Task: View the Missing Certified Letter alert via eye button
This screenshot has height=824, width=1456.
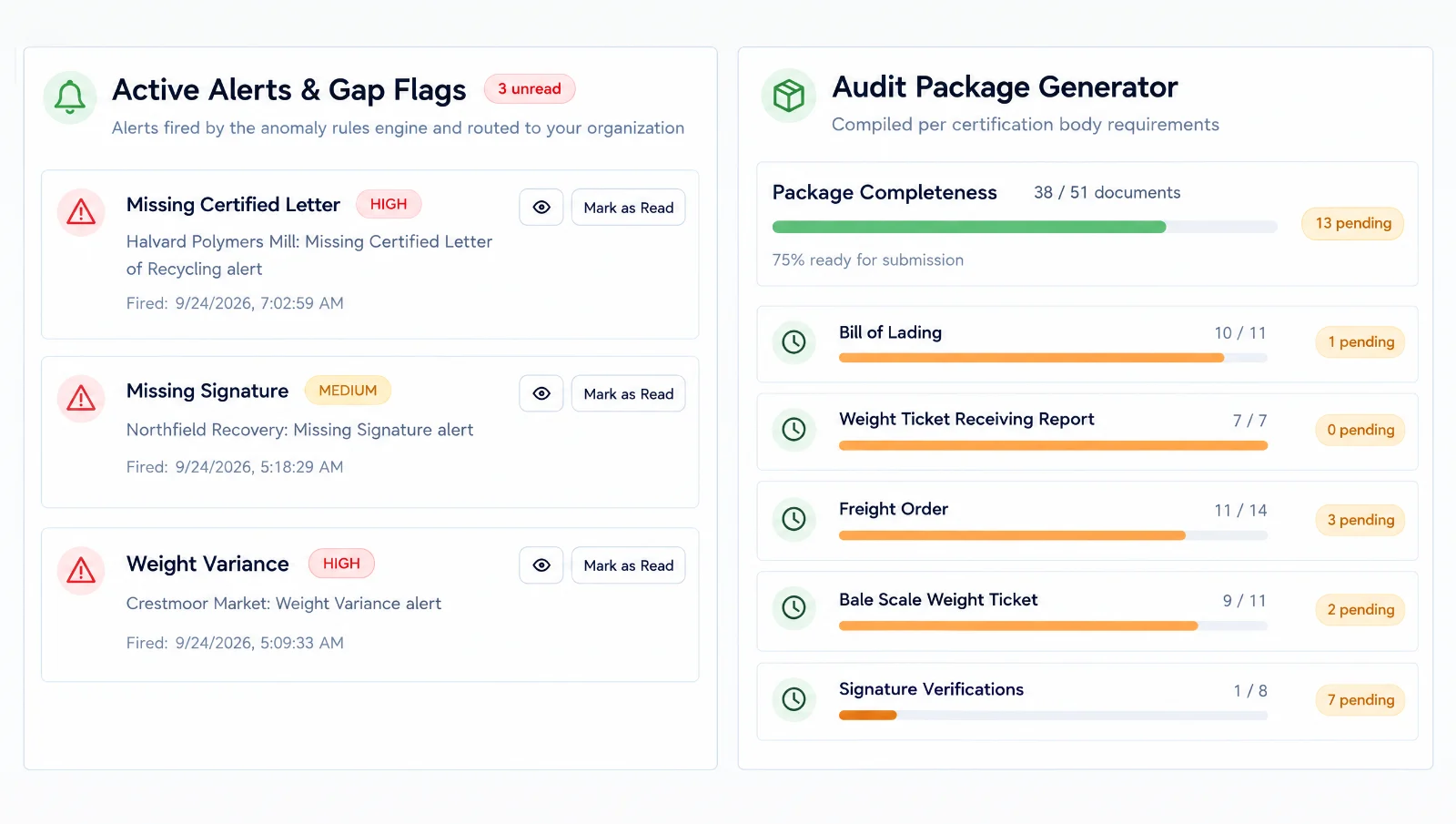Action: [x=541, y=208]
